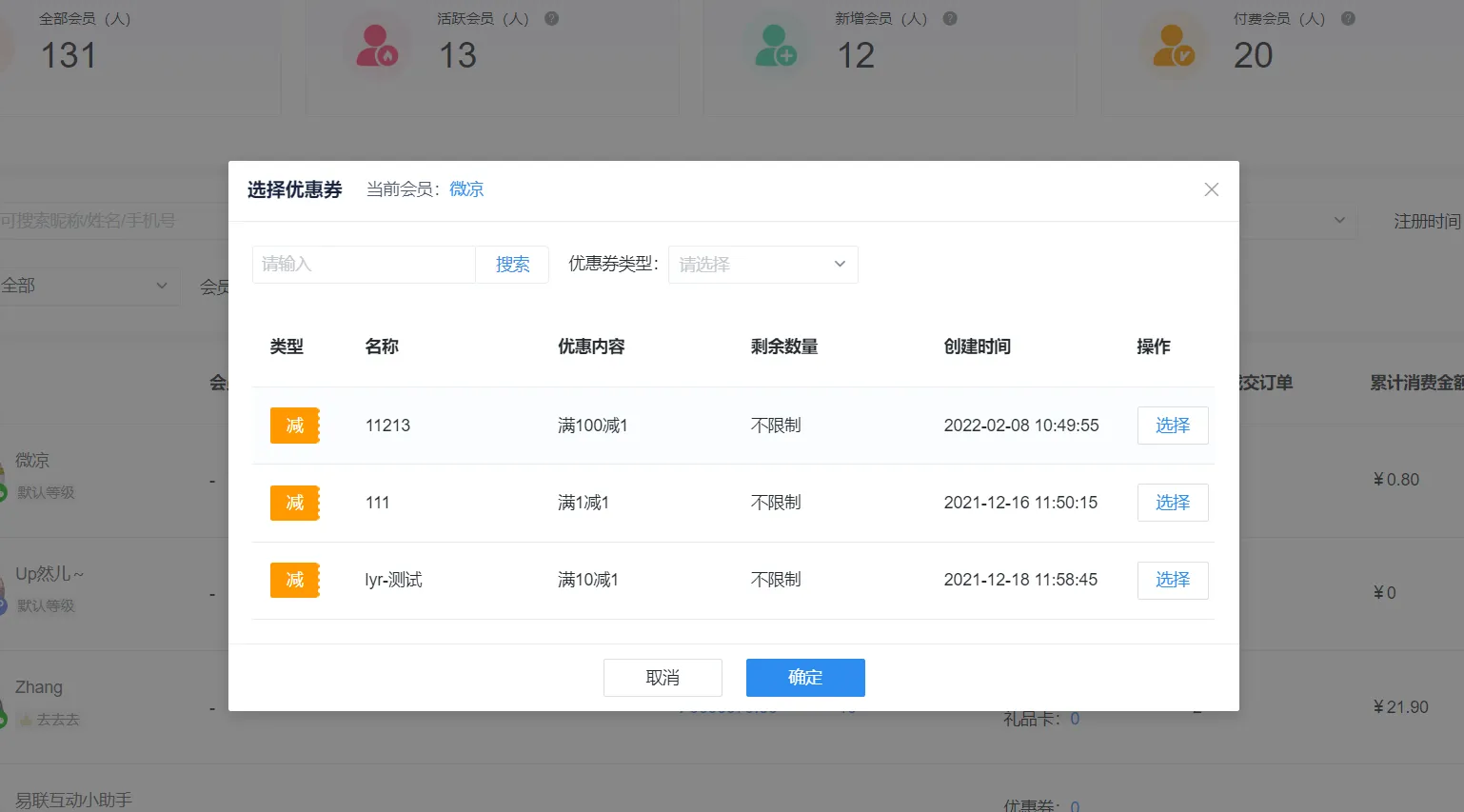
Task: Click the 搜索 search button
Action: [512, 265]
